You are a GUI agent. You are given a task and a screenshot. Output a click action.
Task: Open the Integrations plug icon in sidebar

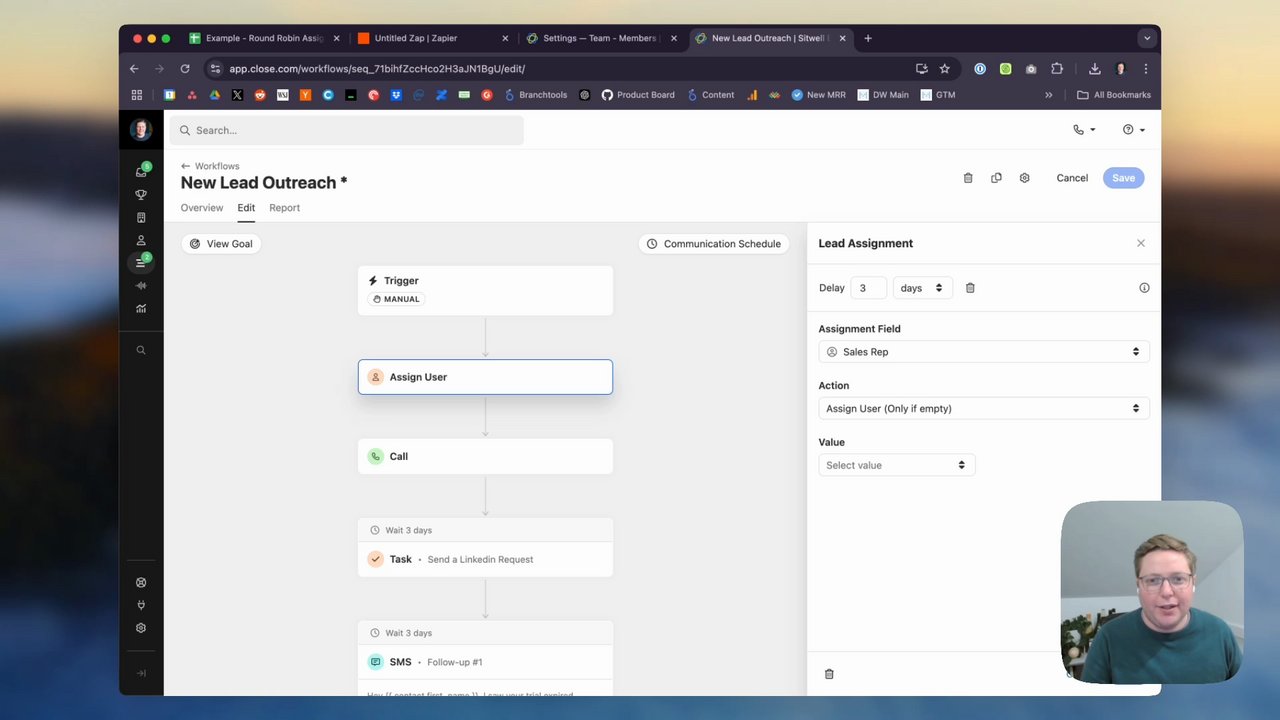141,605
